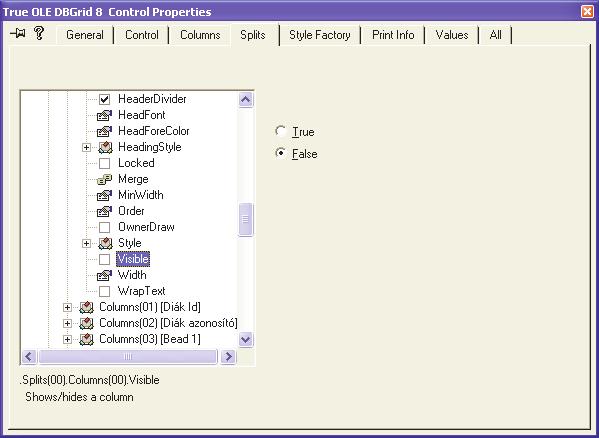Select the True radio button
This screenshot has width=599, height=438.
coord(281,131)
